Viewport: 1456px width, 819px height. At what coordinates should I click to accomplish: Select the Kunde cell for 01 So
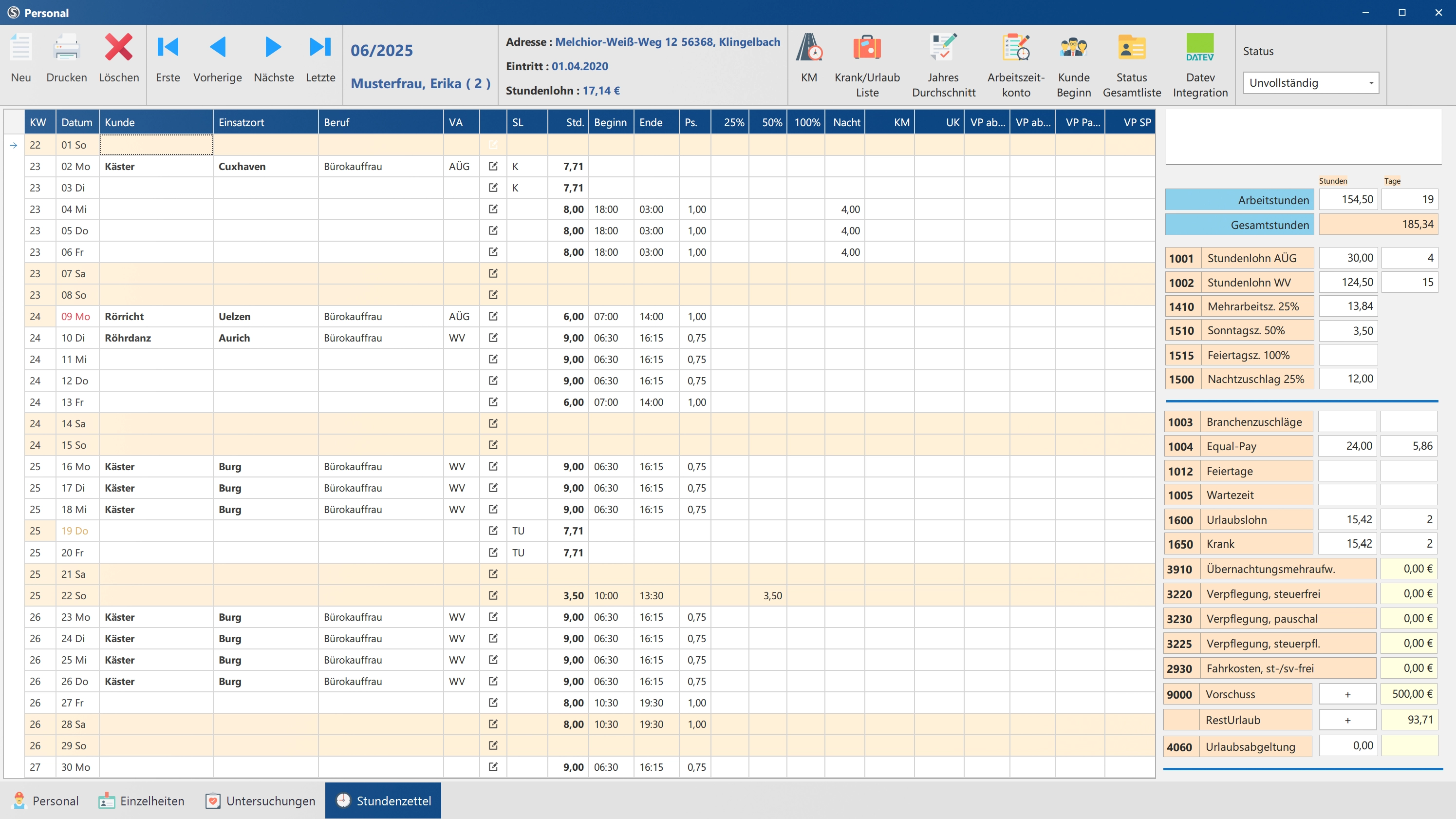point(156,145)
